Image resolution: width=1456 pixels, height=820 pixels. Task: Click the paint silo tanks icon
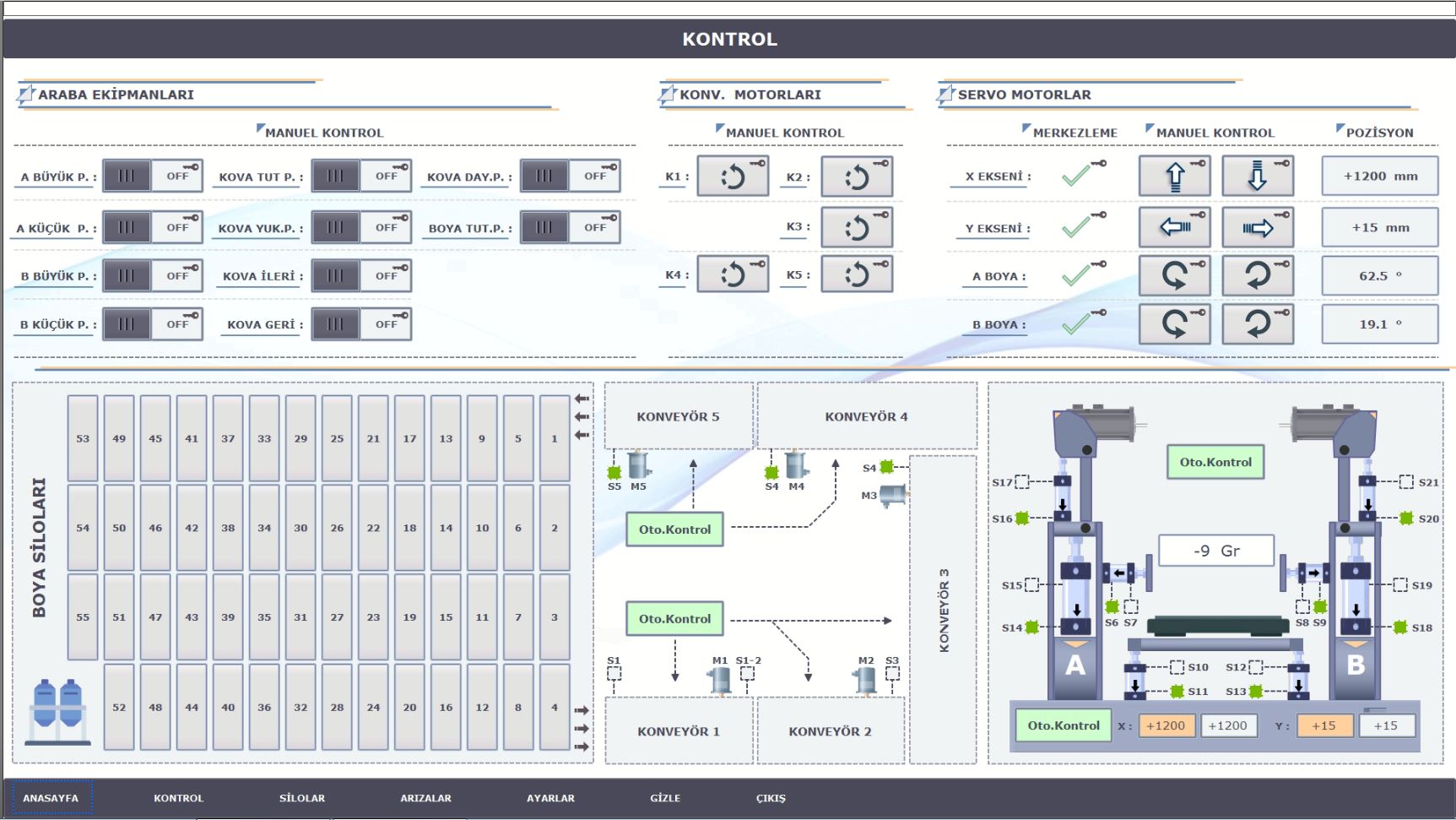click(x=57, y=711)
